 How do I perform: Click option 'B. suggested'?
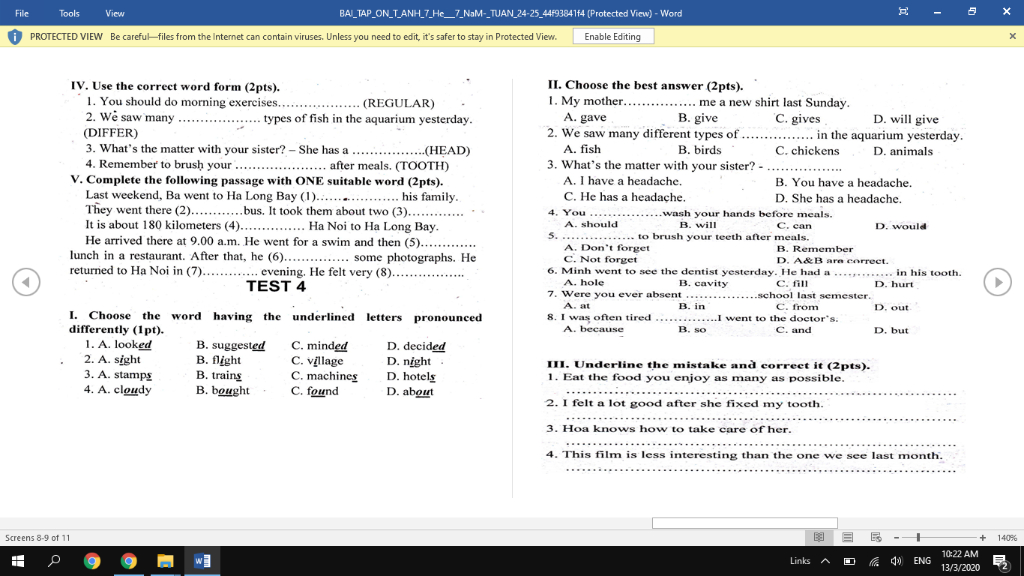[231, 345]
